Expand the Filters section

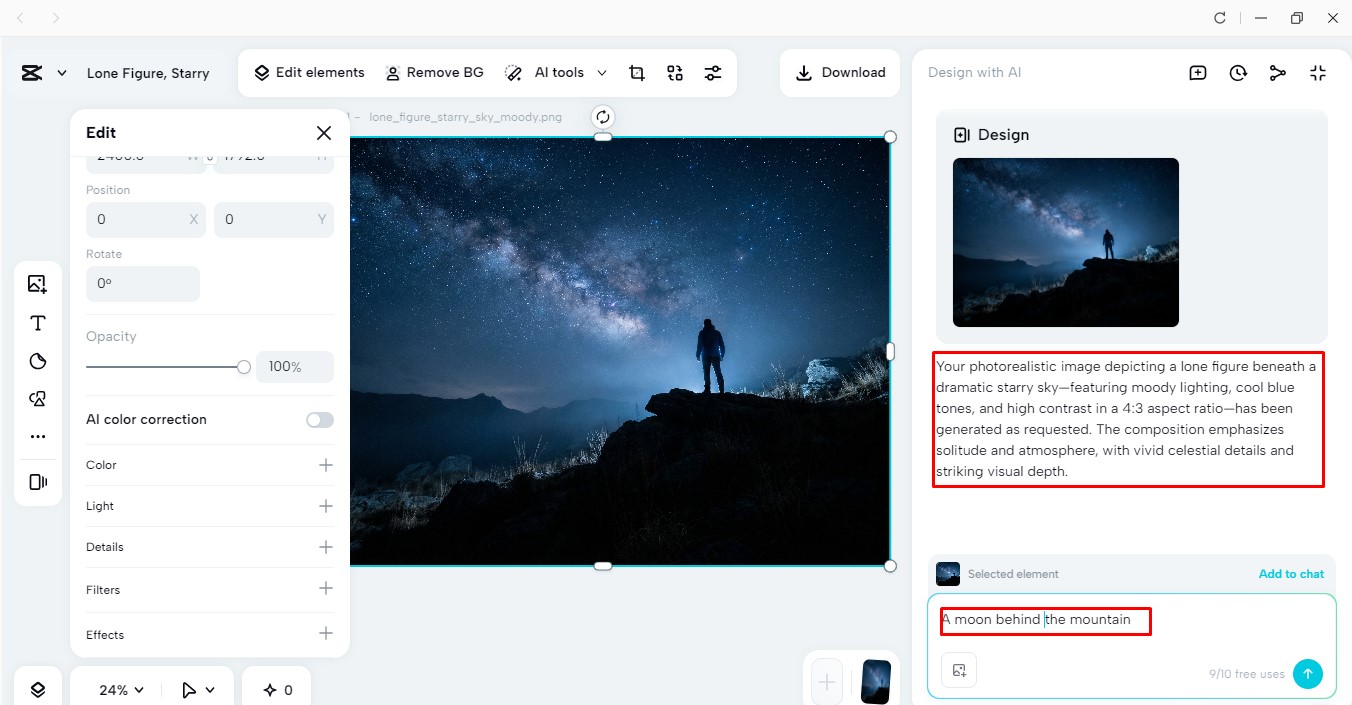point(325,590)
